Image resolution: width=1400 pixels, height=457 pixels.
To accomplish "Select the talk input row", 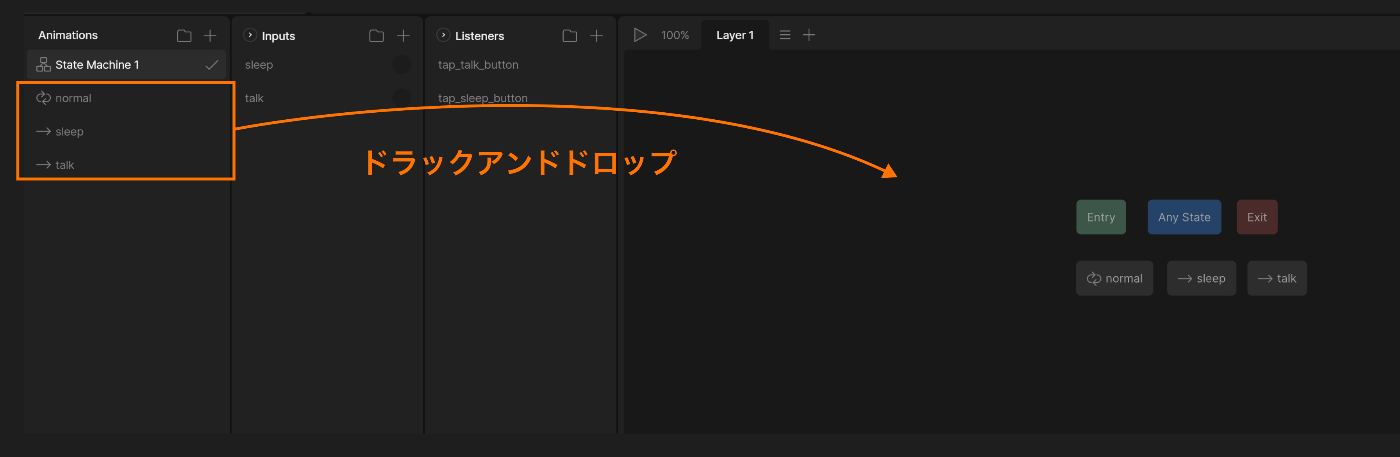I will point(327,98).
